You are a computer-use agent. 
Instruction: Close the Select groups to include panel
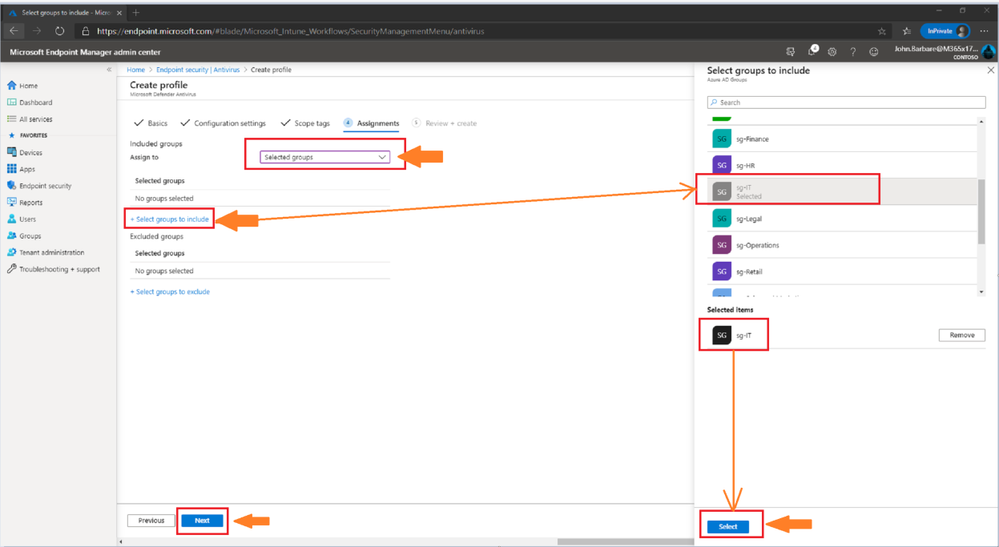coord(990,70)
